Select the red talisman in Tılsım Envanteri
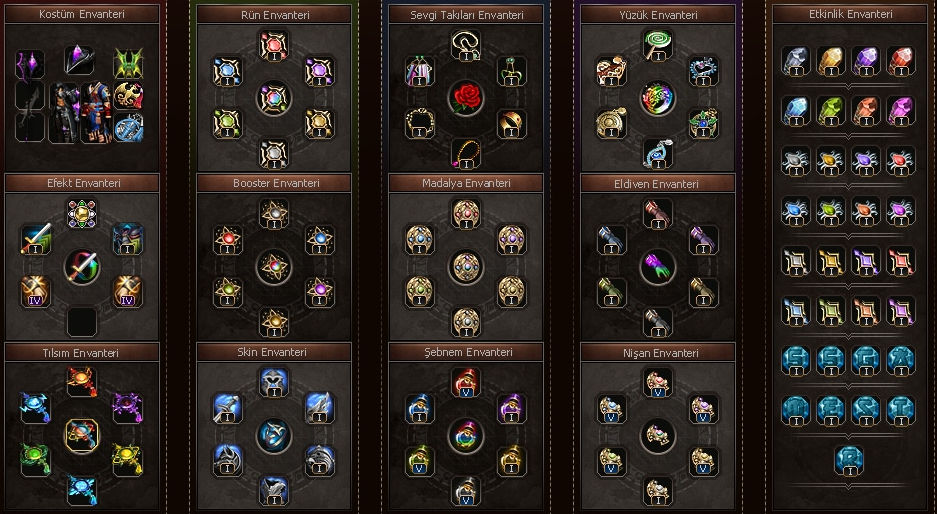Screen dimensions: 937x514 (82, 383)
